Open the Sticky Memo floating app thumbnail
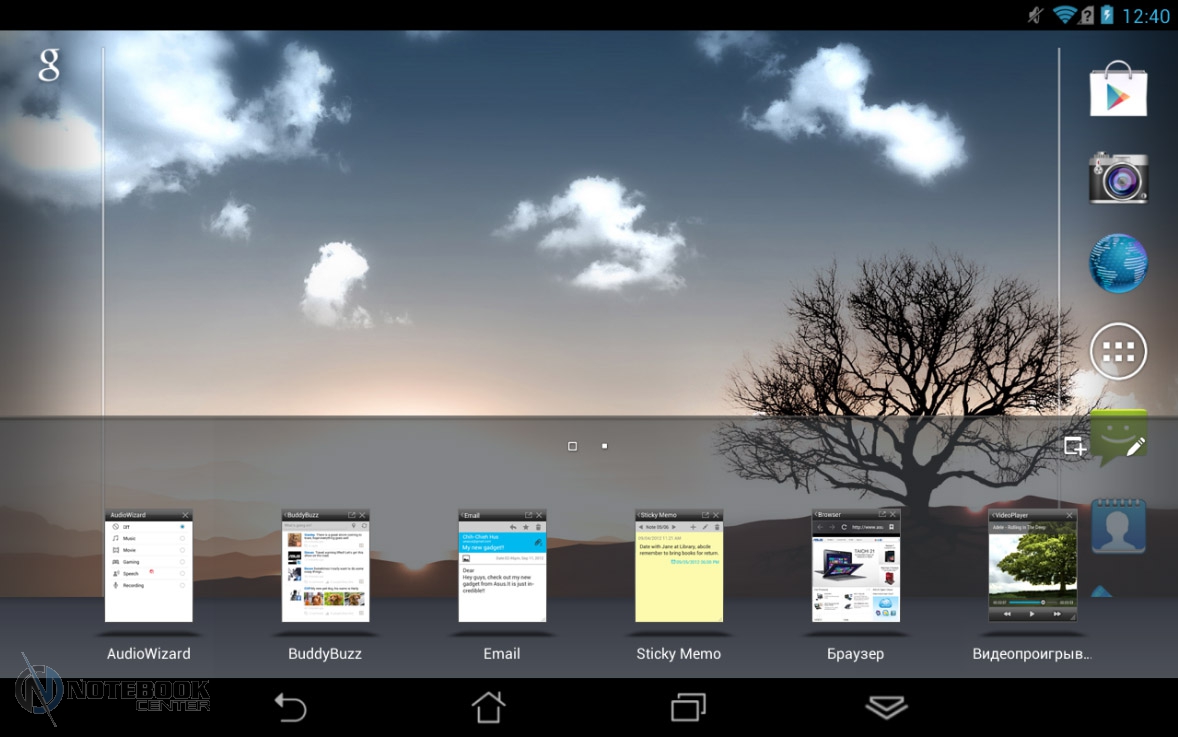This screenshot has width=1178, height=737. [679, 566]
